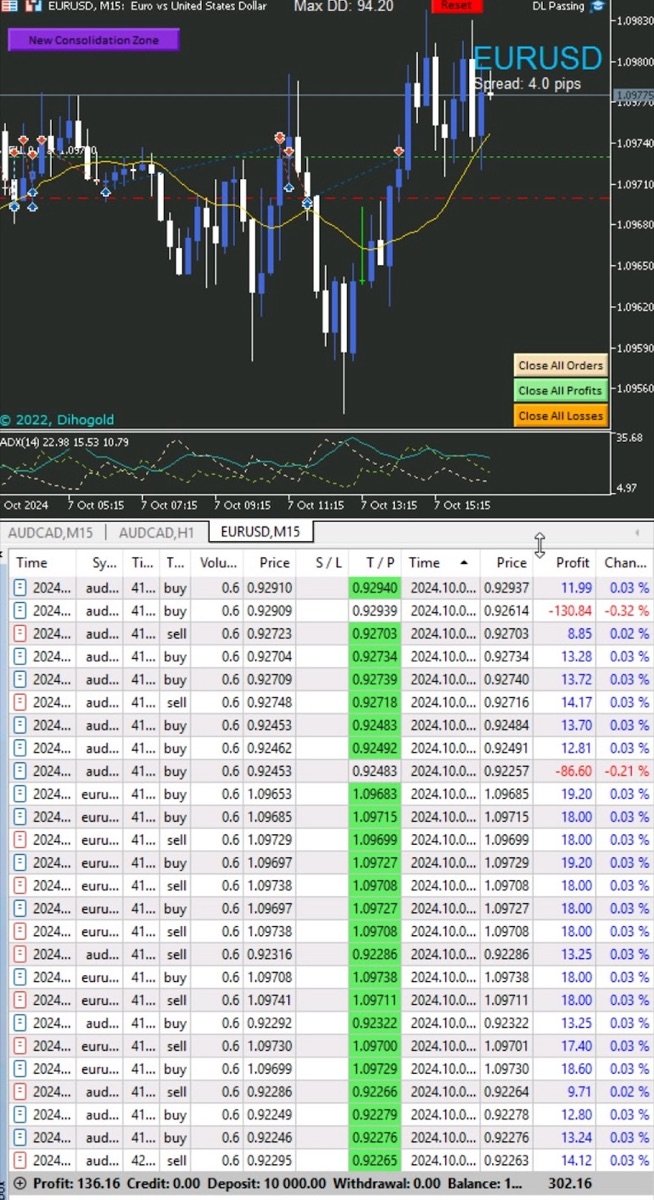Click the close price 0.92614
This screenshot has height=1200, width=654.
505,611
